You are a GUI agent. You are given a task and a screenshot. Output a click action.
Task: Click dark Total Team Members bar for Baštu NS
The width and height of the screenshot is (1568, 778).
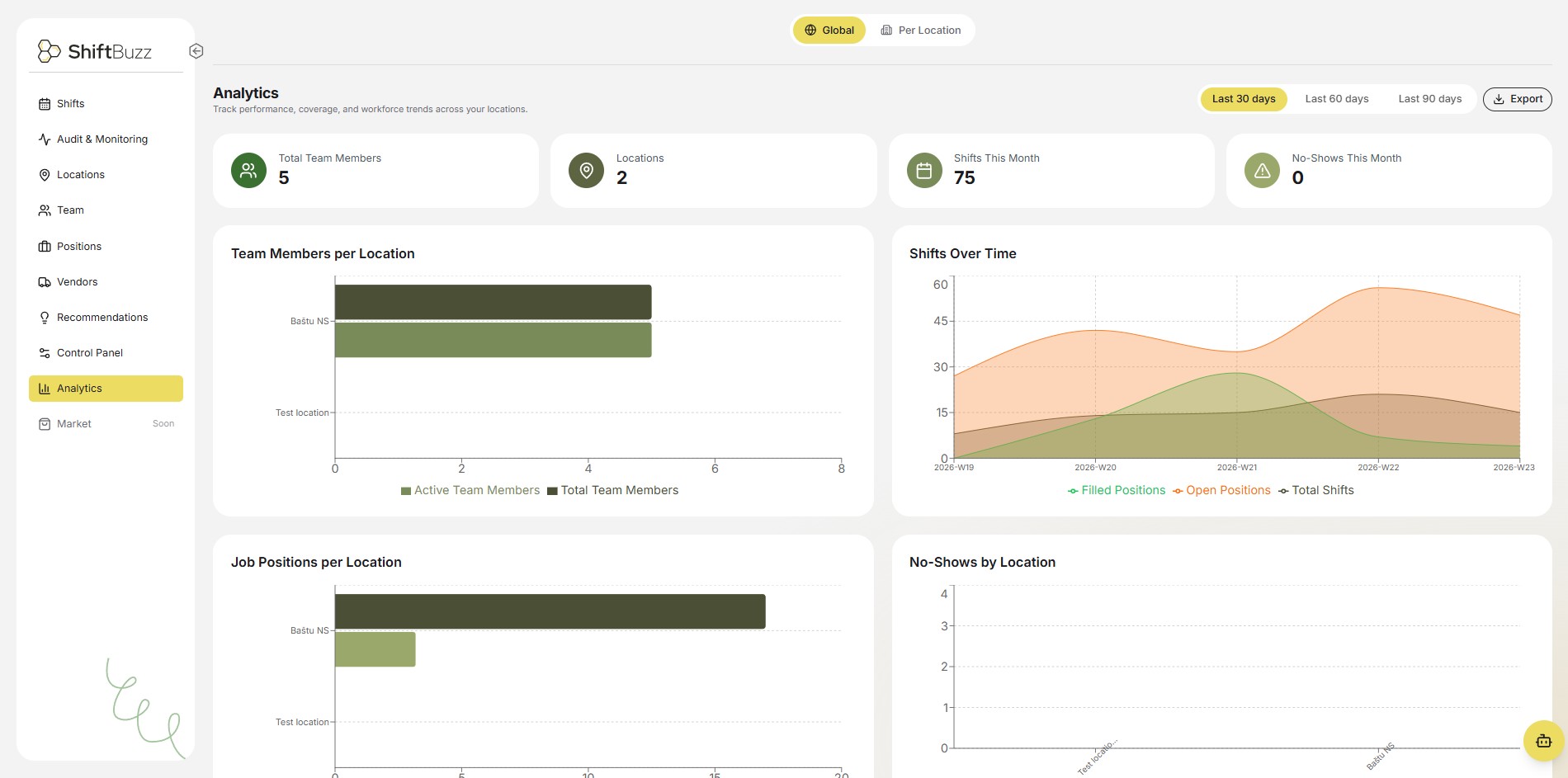494,302
